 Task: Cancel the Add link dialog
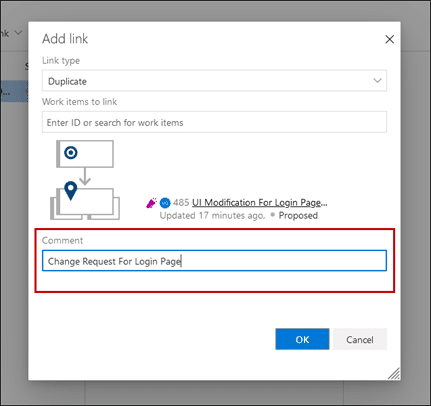360,339
